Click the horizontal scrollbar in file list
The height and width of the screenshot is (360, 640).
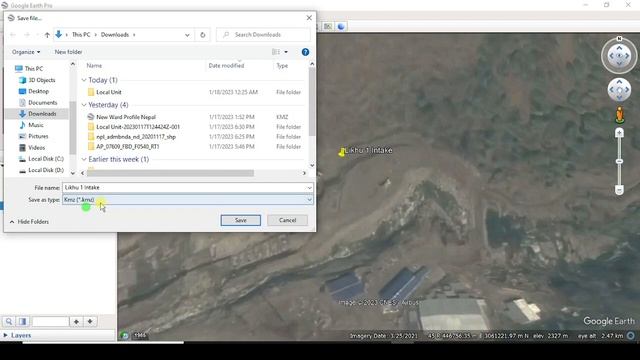(170, 173)
